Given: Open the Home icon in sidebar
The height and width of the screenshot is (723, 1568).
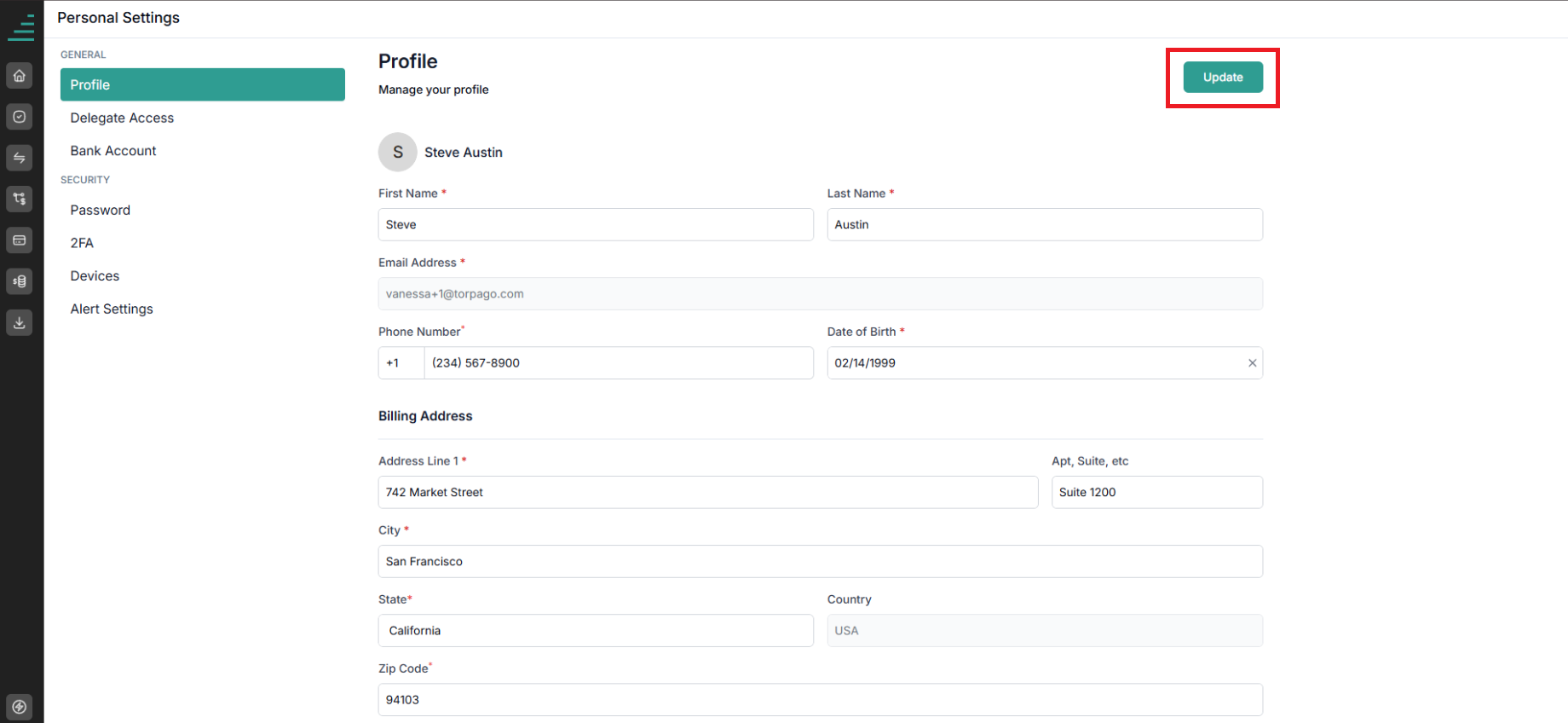Looking at the screenshot, I should click(x=20, y=76).
